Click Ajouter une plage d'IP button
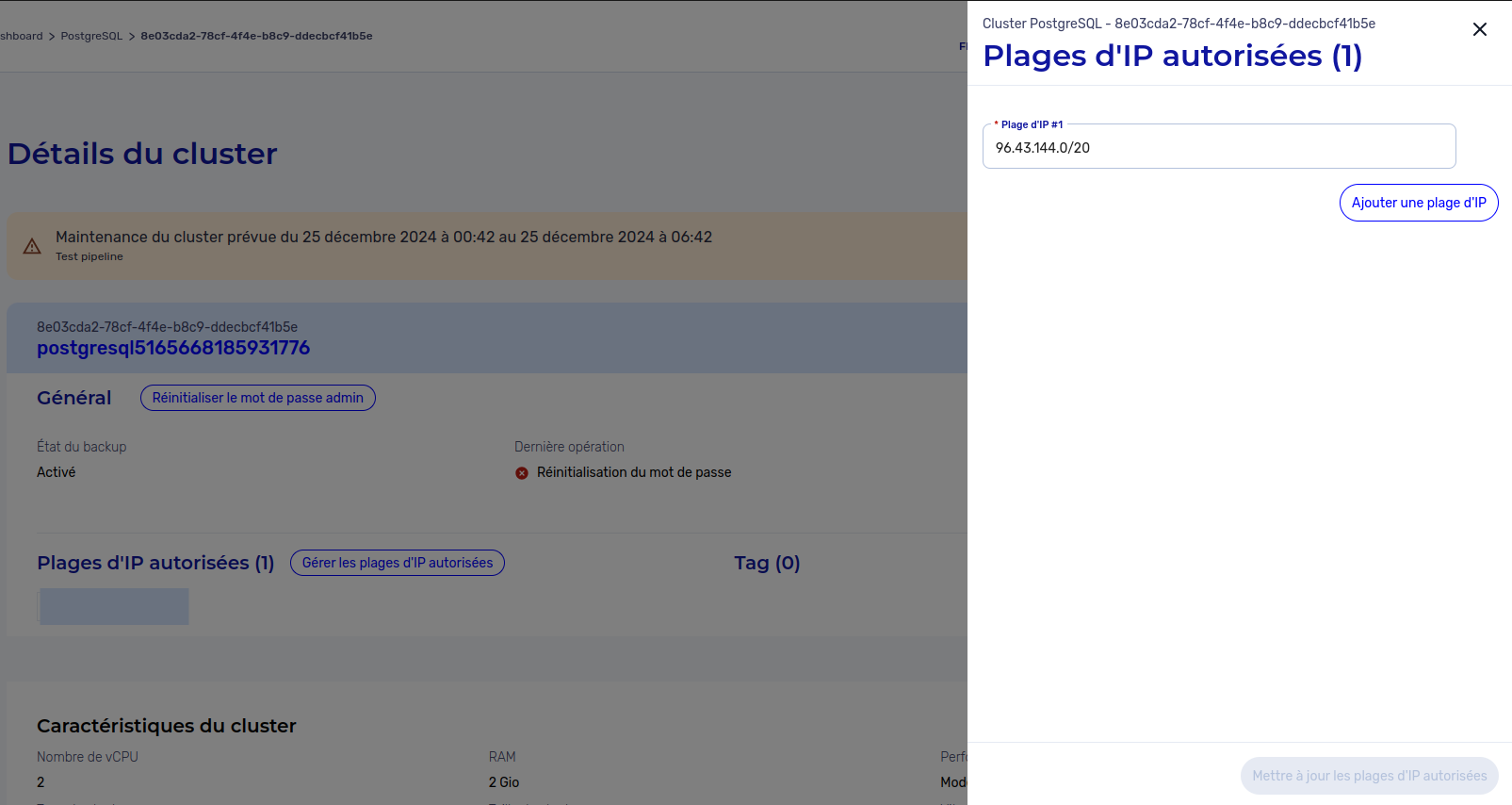Viewport: 1512px width, 805px height. [1419, 203]
